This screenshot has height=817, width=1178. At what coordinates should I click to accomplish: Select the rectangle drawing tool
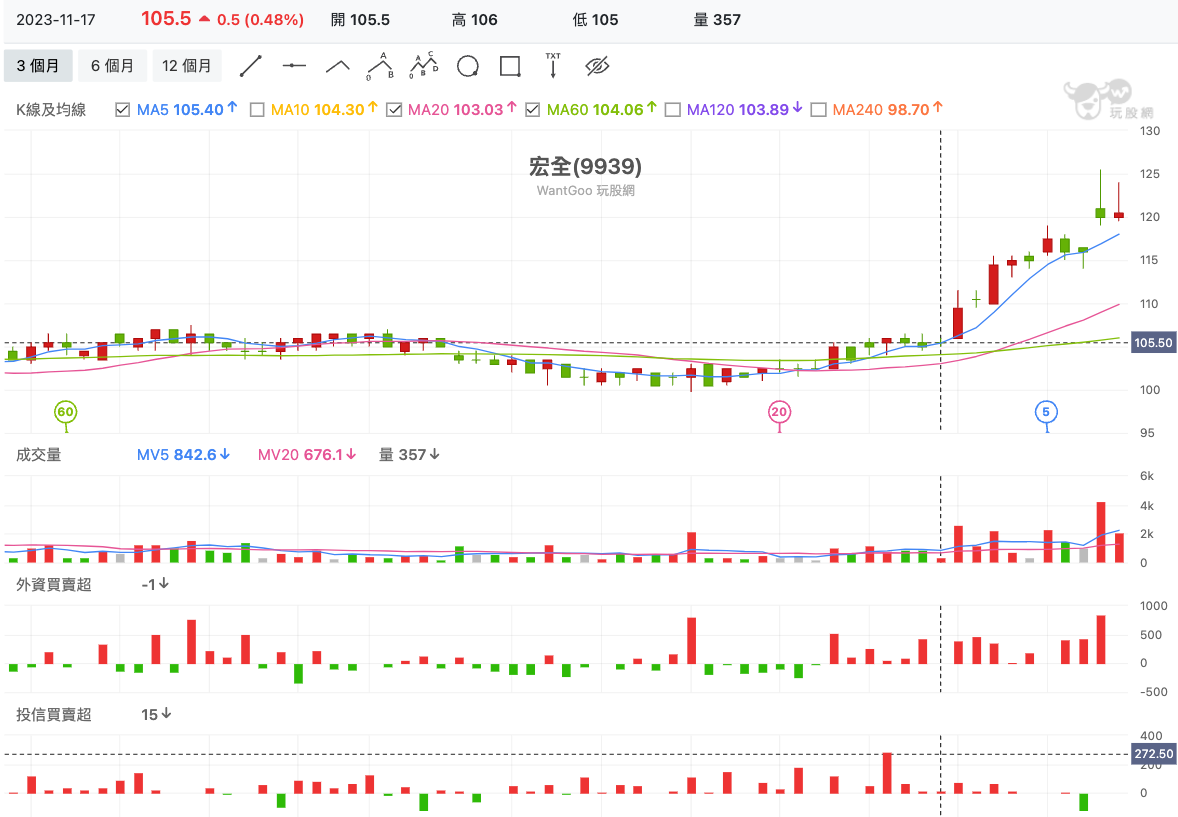[x=510, y=66]
